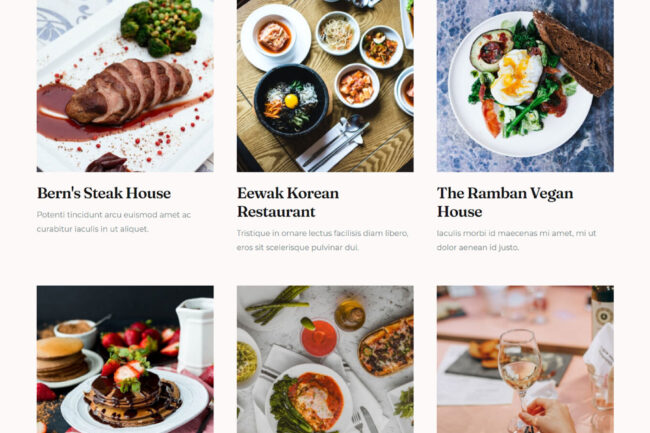Select the Ramban Vegan House description text
This screenshot has height=433, width=650.
pos(517,240)
